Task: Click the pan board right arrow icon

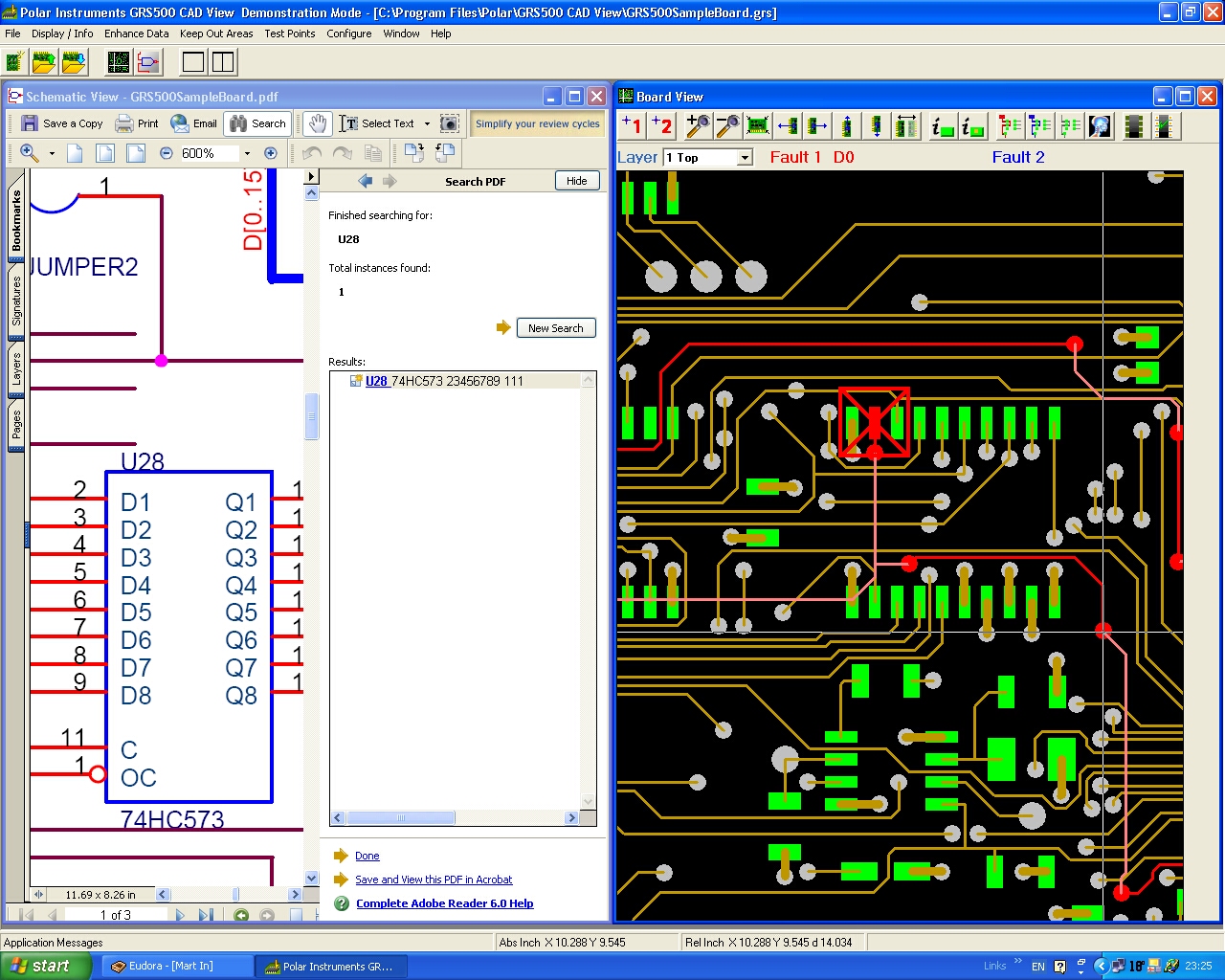Action: 817,125
